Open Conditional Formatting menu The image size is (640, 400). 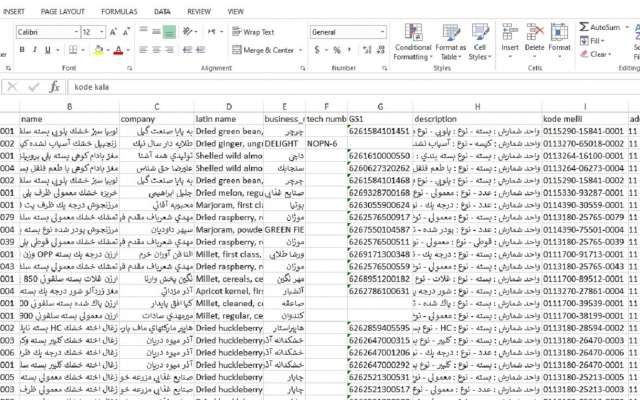coord(413,42)
